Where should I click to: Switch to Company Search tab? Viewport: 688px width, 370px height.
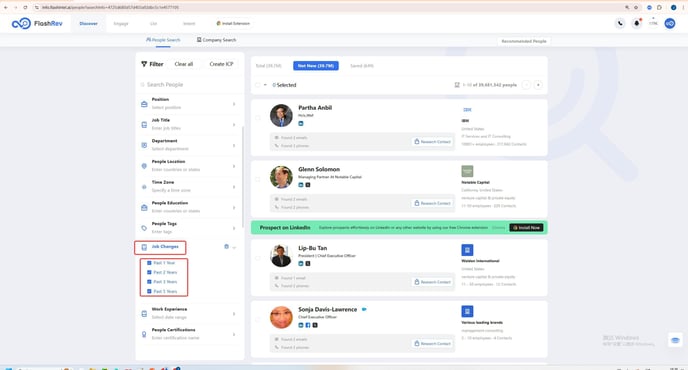(216, 40)
